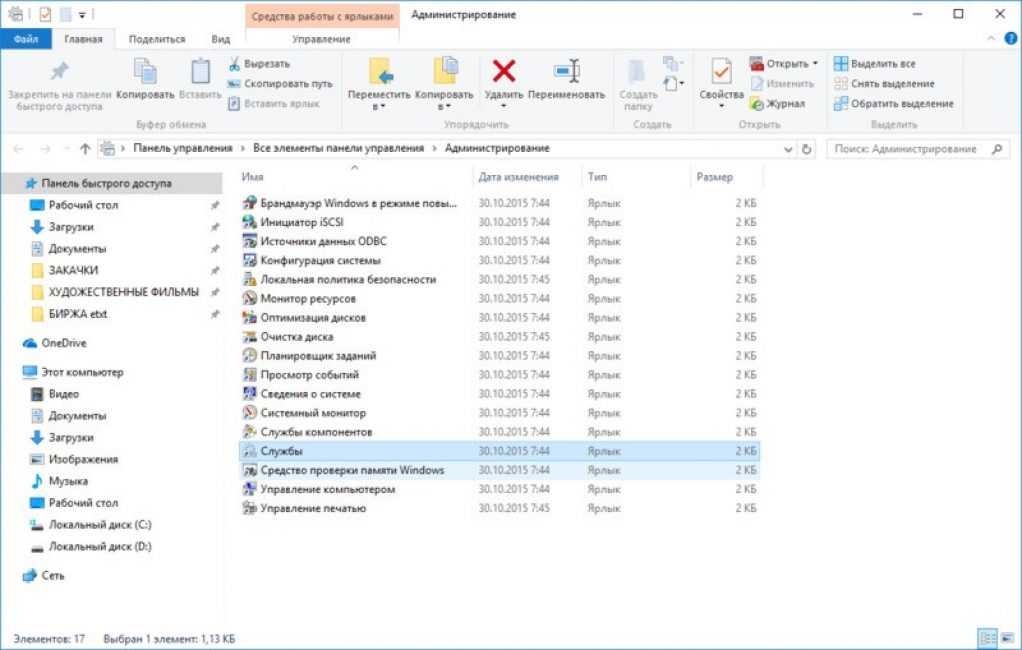Click the Монитор ресурсов shortcut icon
Viewport: 1022px width, 650px height.
tap(250, 298)
